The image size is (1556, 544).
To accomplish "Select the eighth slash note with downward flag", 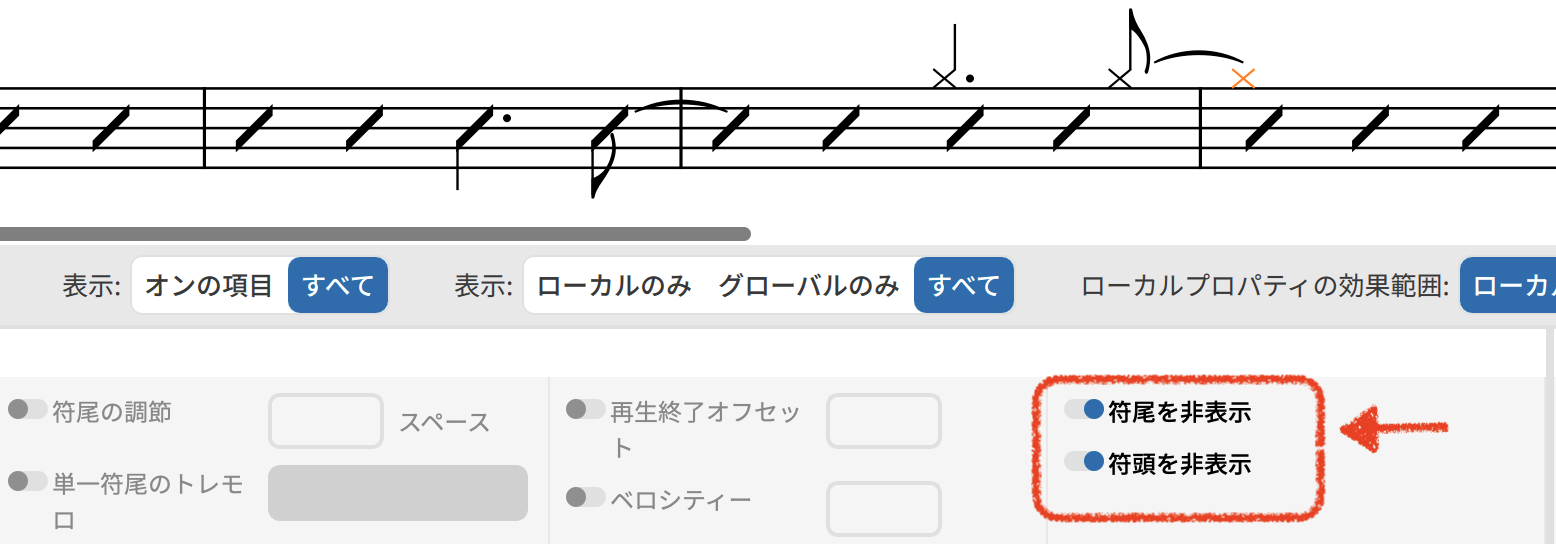I will click(608, 127).
